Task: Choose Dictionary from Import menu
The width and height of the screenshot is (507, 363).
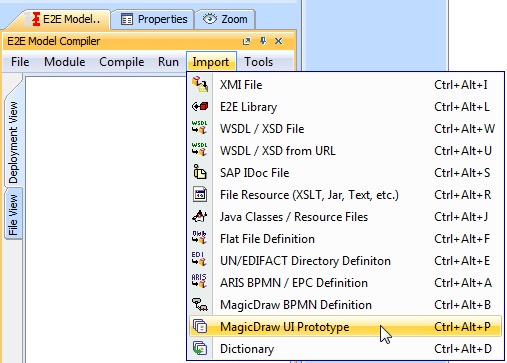Action: [x=345, y=349]
